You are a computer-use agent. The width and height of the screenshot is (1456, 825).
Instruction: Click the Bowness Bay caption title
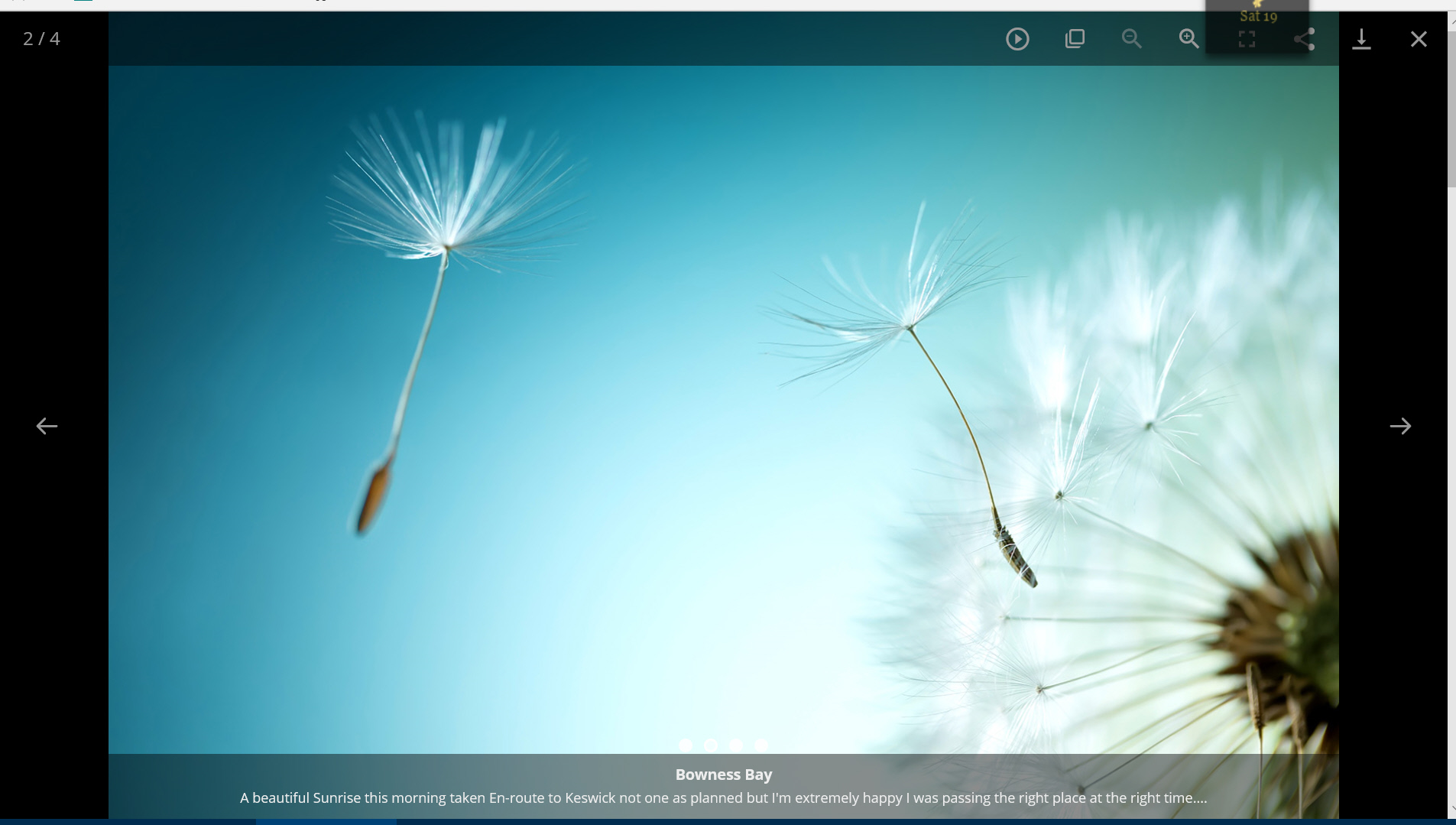[723, 775]
